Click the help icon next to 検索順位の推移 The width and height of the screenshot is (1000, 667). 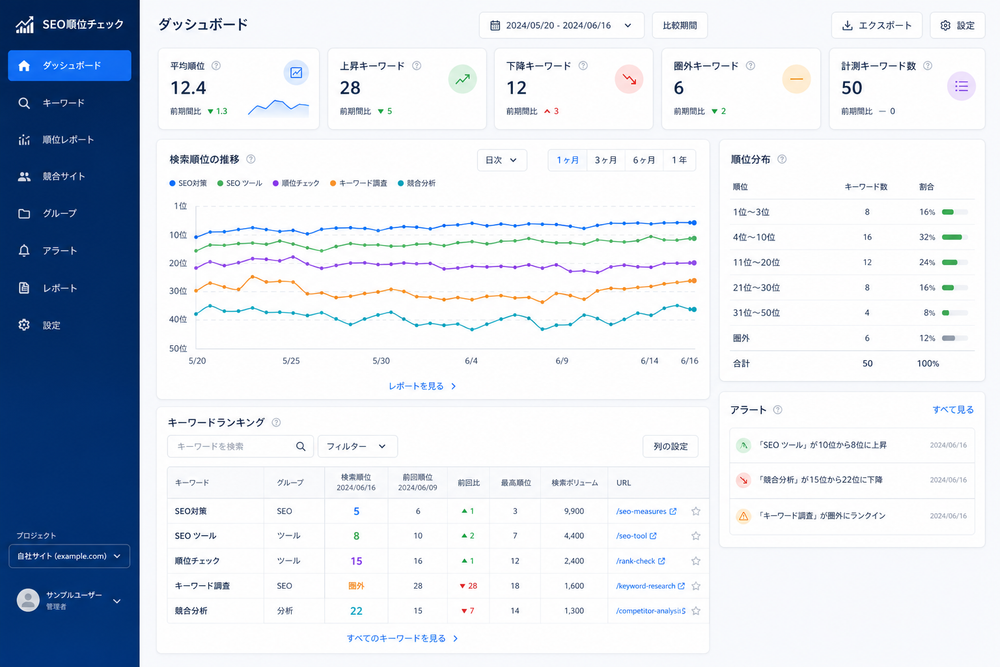click(251, 159)
